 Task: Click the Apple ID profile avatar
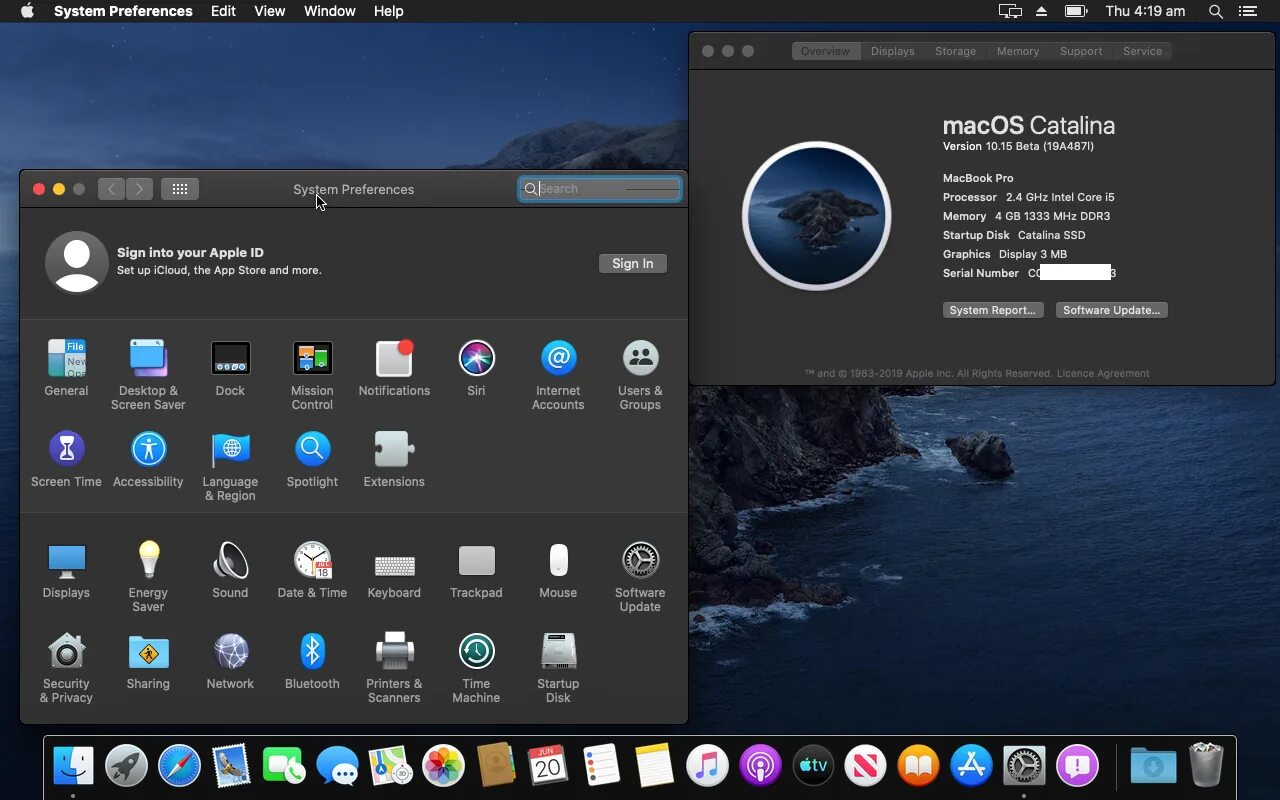point(77,262)
